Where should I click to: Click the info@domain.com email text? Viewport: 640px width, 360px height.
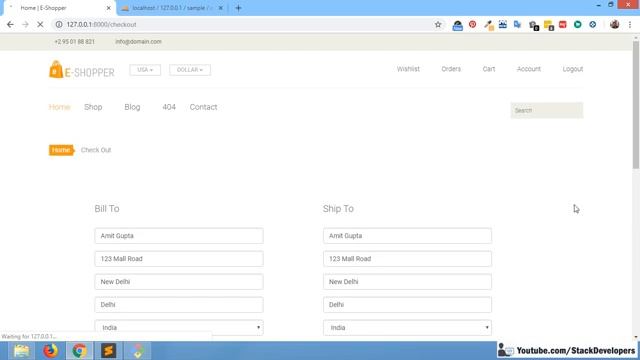(x=138, y=42)
